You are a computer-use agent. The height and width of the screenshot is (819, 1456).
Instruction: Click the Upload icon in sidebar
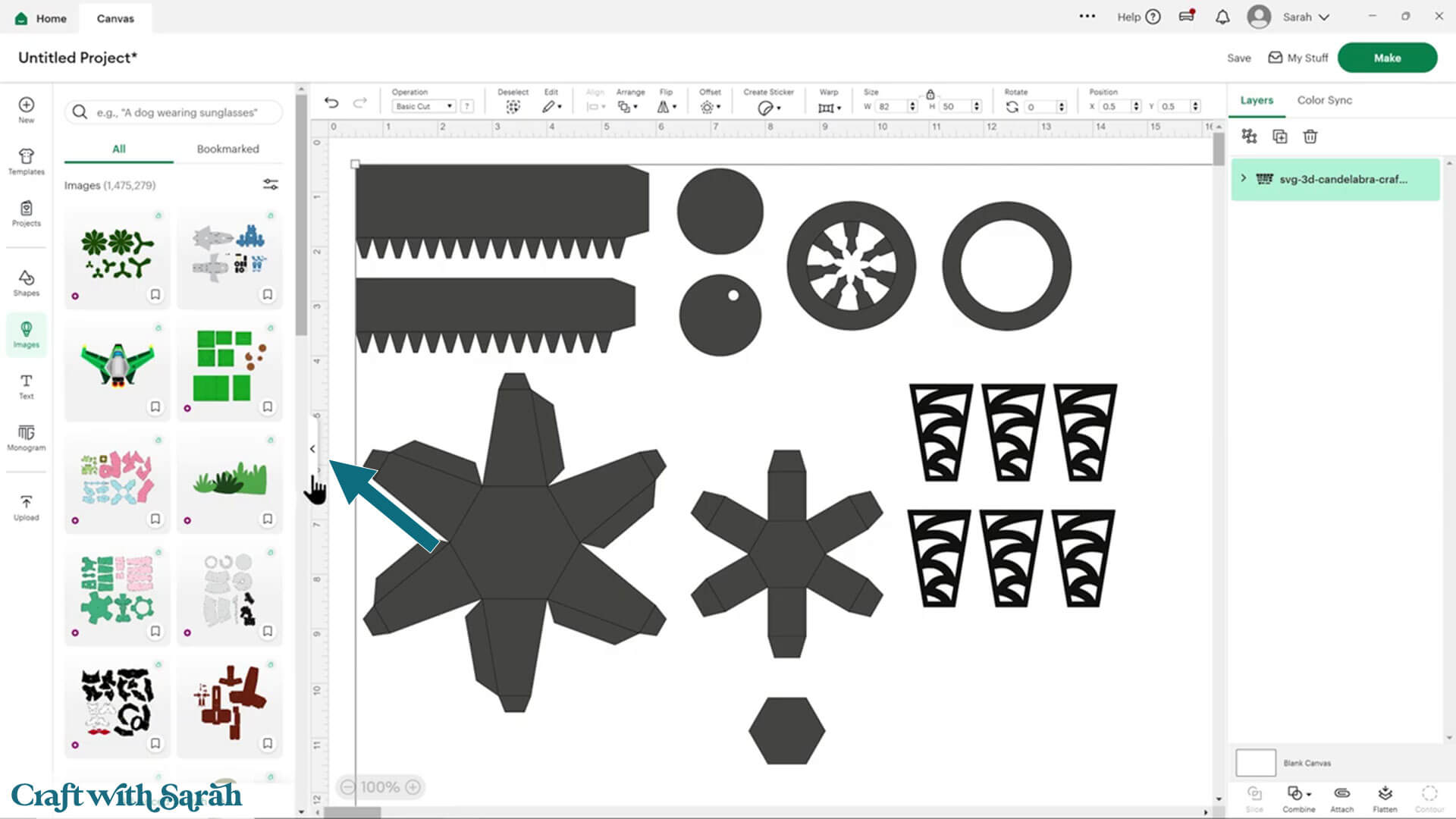click(x=26, y=507)
